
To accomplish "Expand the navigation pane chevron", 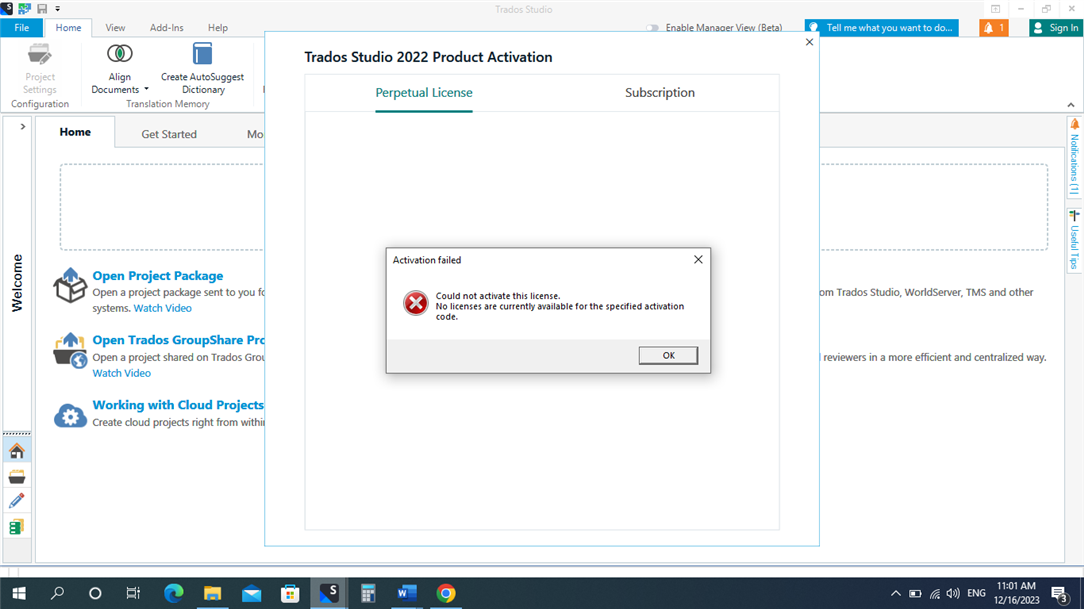I will (23, 127).
